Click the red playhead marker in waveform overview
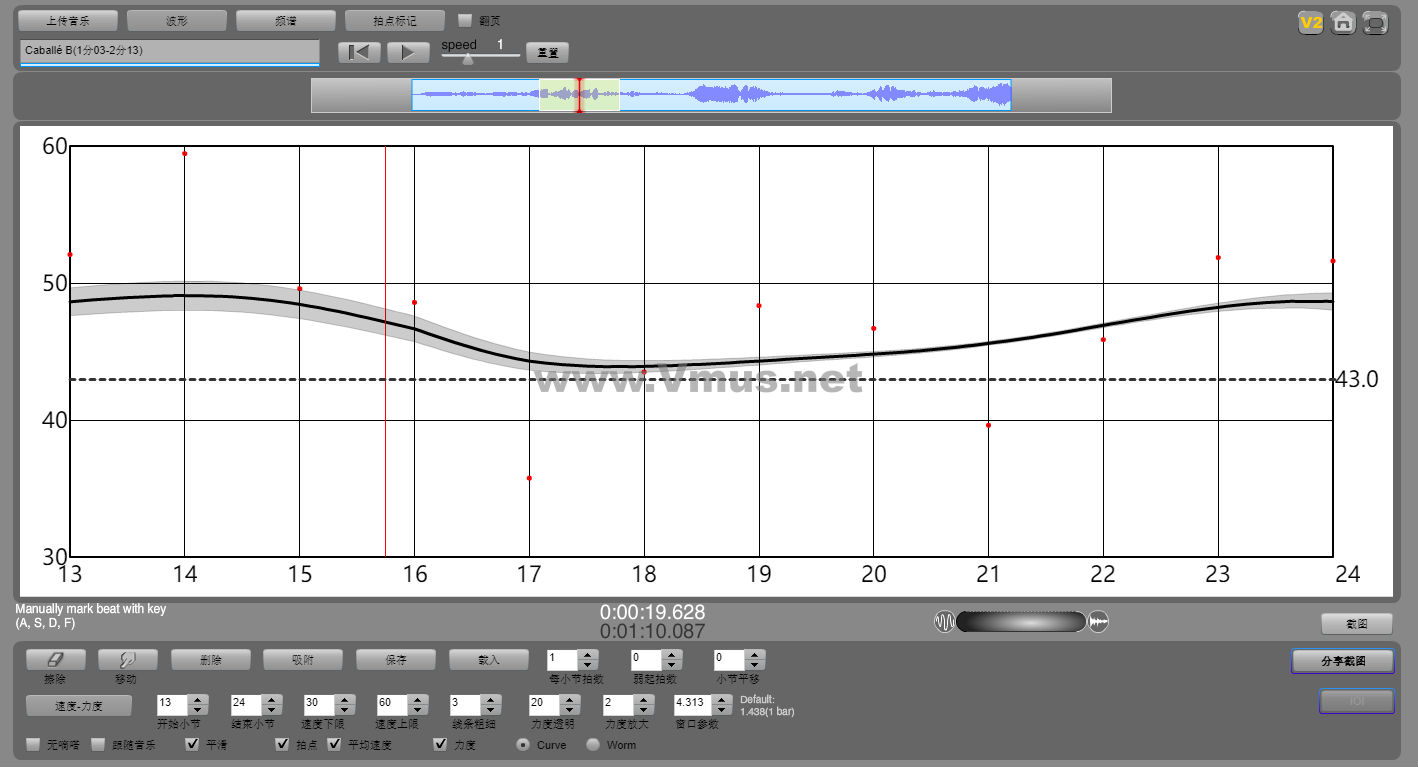Image resolution: width=1418 pixels, height=767 pixels. [x=579, y=95]
